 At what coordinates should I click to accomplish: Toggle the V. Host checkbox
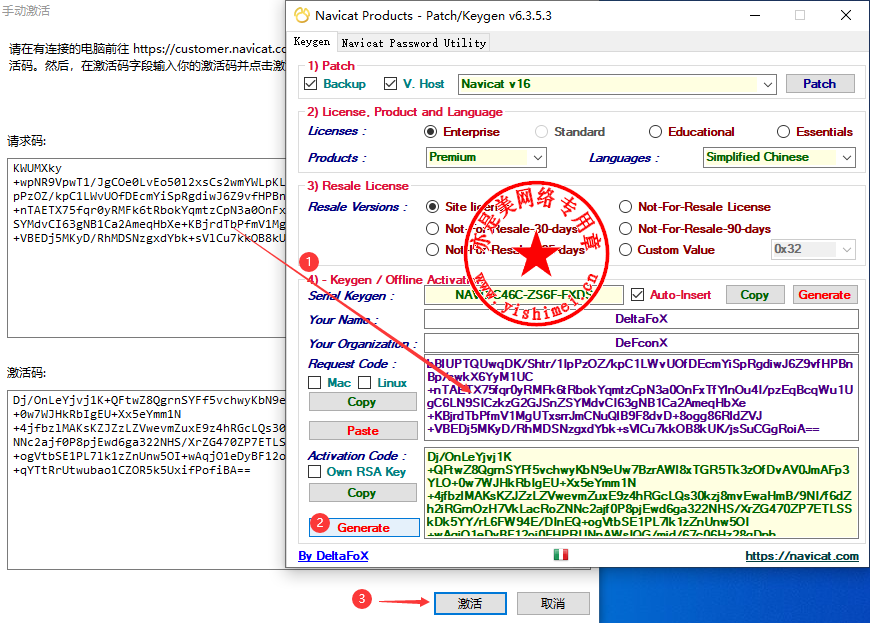[391, 84]
